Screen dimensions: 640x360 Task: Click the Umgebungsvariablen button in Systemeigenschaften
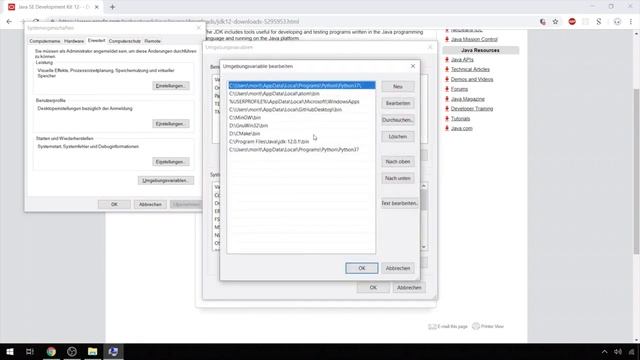[166, 180]
